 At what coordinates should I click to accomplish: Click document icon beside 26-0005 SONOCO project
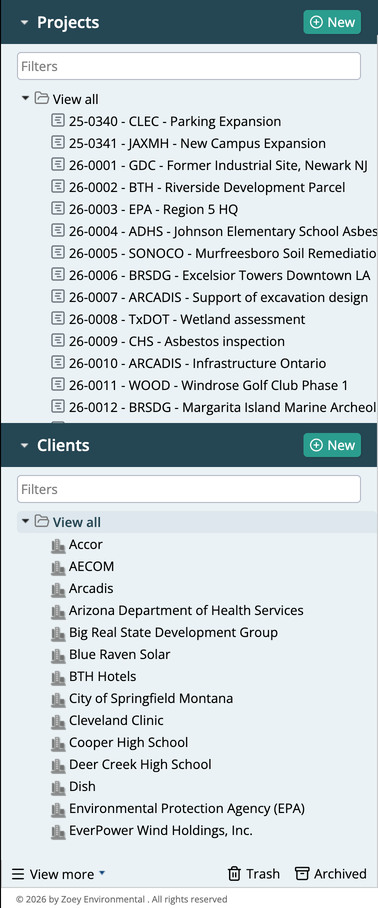58,253
